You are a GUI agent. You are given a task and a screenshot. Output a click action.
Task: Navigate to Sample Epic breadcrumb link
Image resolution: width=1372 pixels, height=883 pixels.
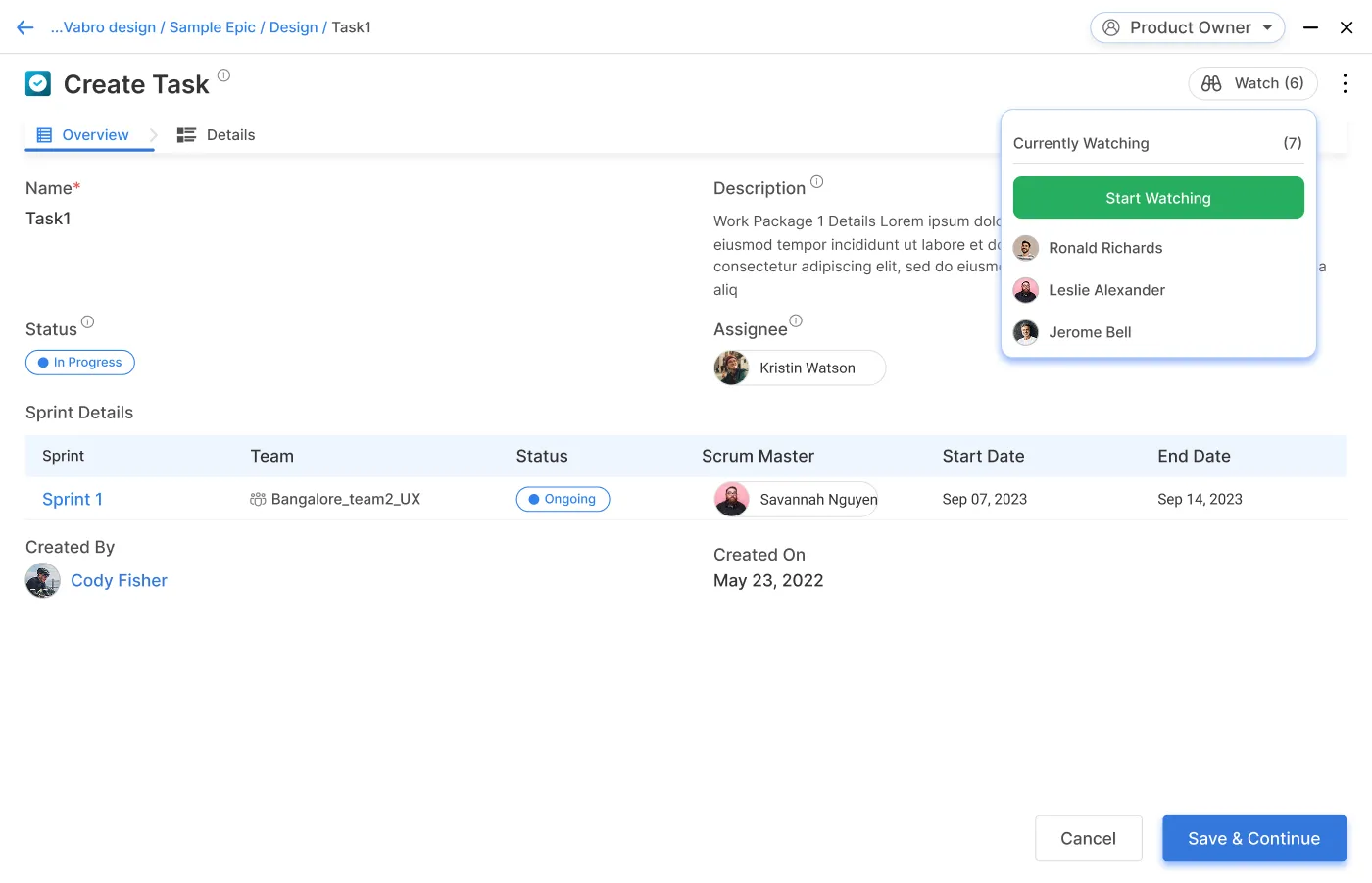coord(212,27)
